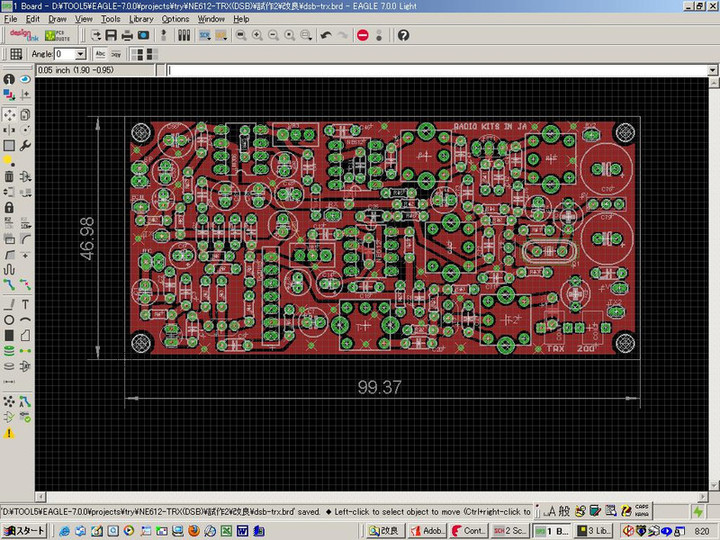
Task: Open the Tools menu
Action: pyautogui.click(x=110, y=19)
